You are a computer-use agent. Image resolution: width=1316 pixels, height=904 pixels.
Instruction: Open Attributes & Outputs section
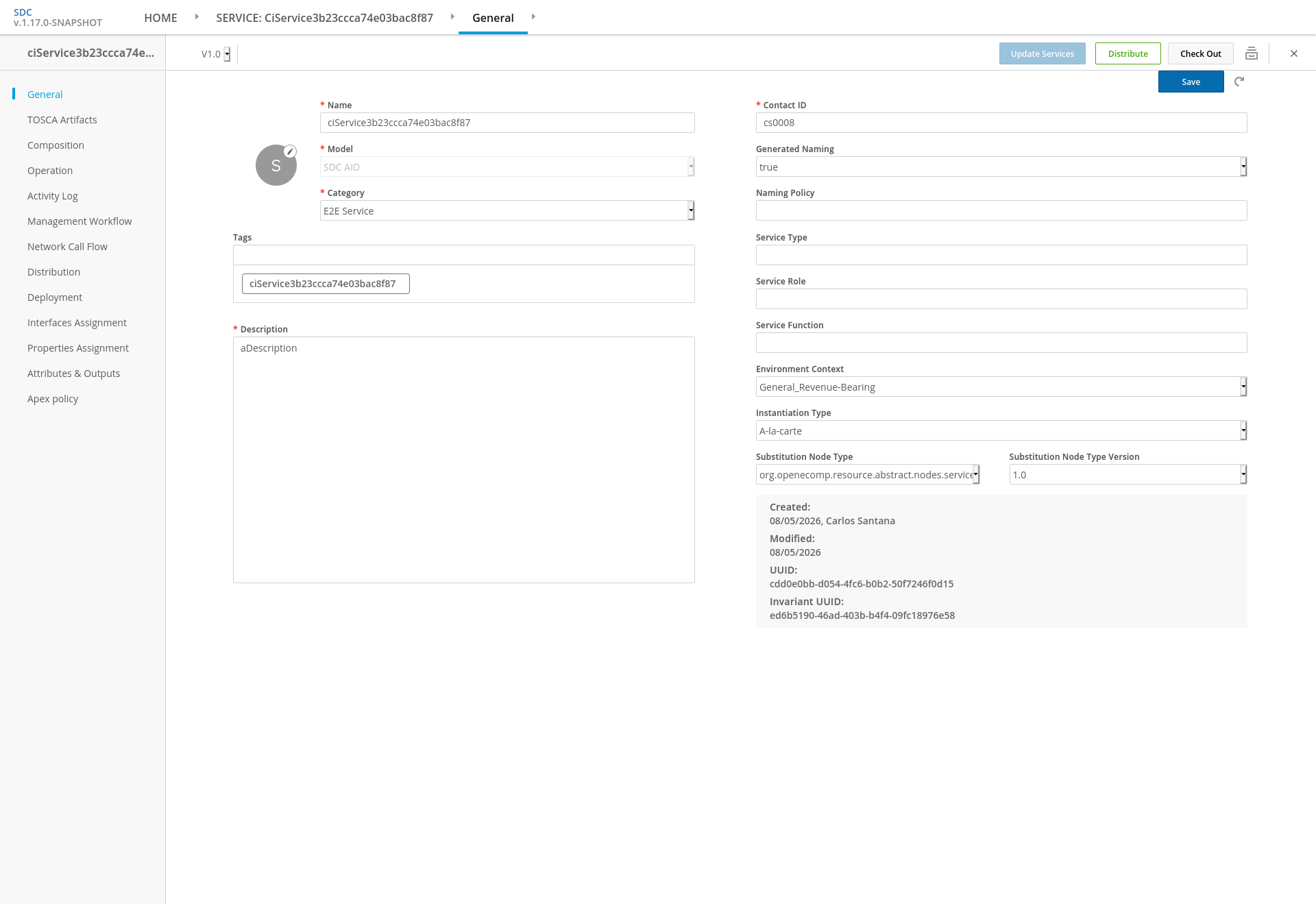tap(73, 374)
